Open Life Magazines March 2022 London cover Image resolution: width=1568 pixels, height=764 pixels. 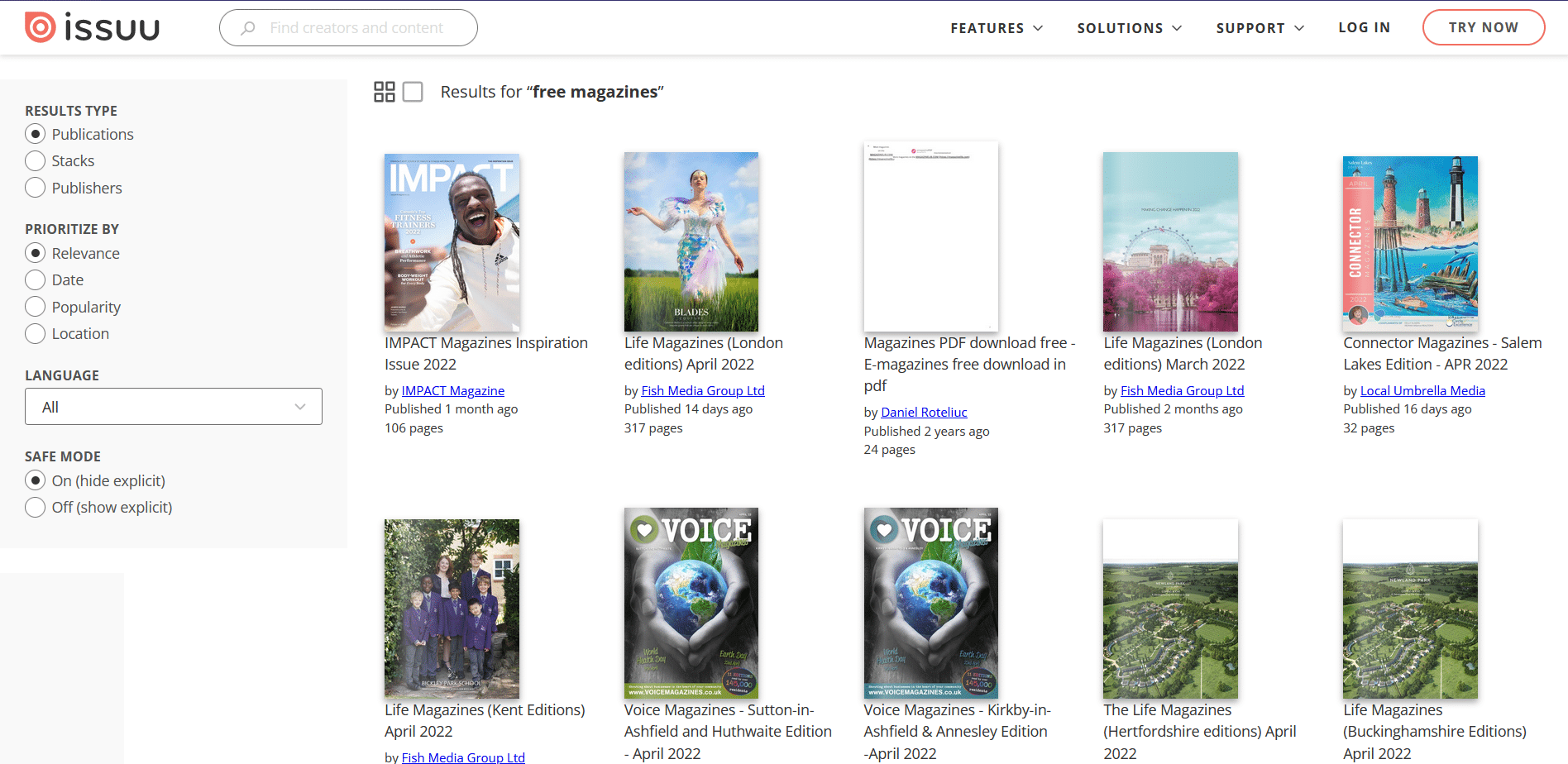[x=1171, y=241]
